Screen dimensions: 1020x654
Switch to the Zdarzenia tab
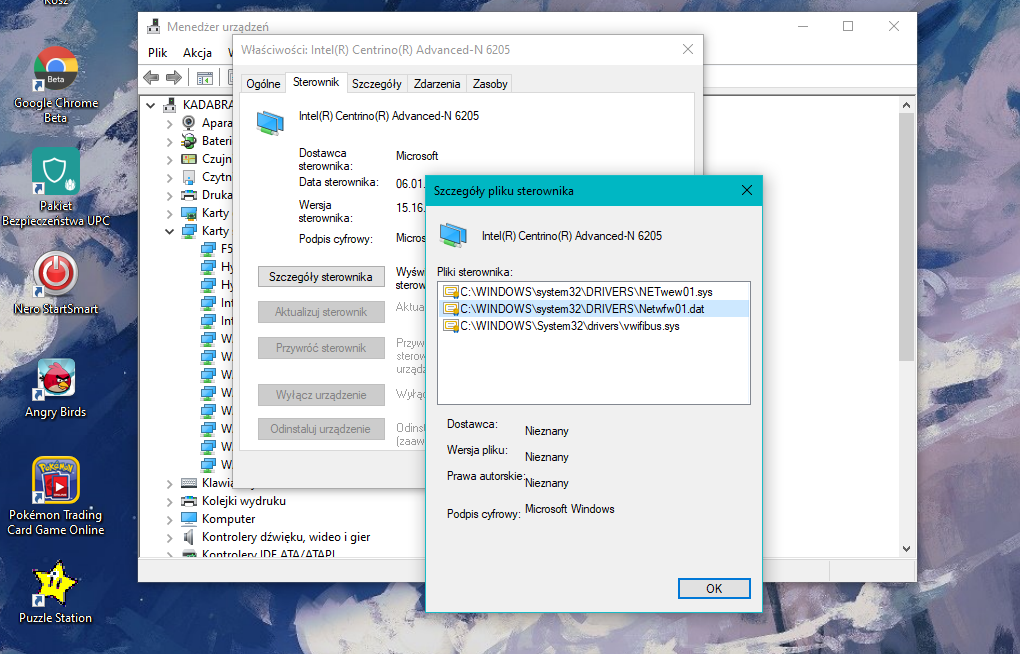click(437, 84)
